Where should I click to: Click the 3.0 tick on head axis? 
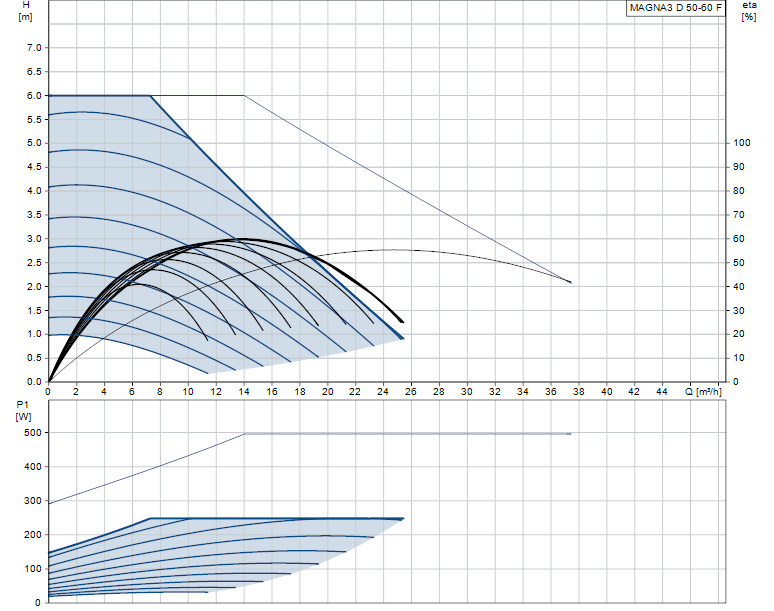pos(34,238)
